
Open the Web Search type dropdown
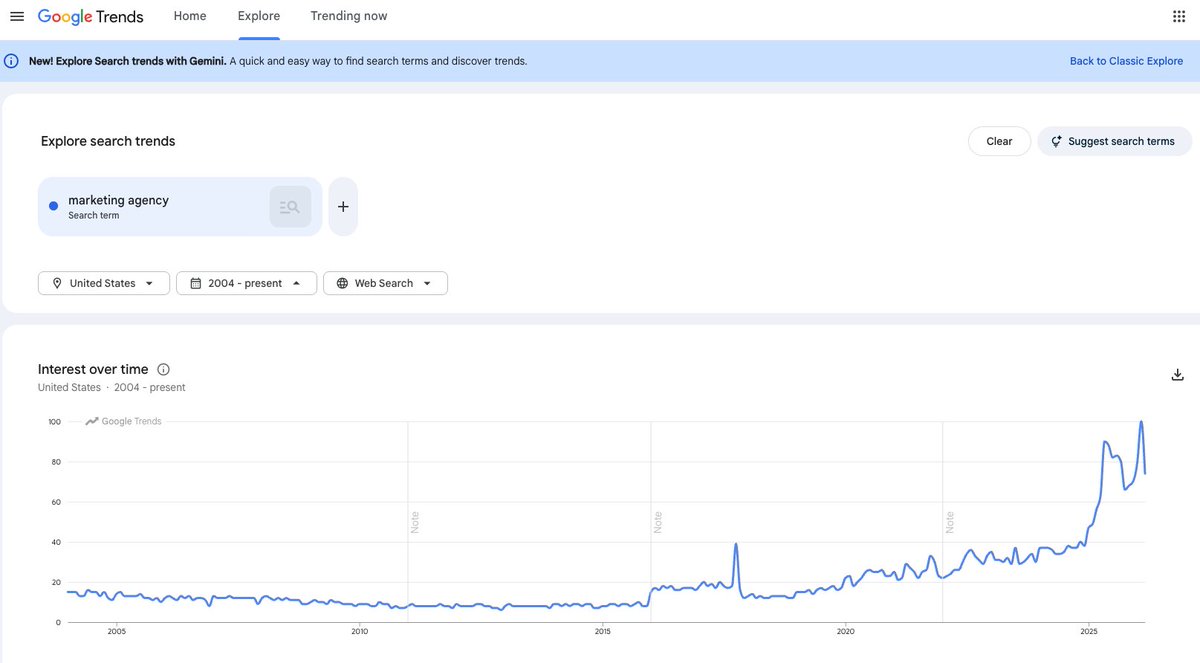click(385, 283)
